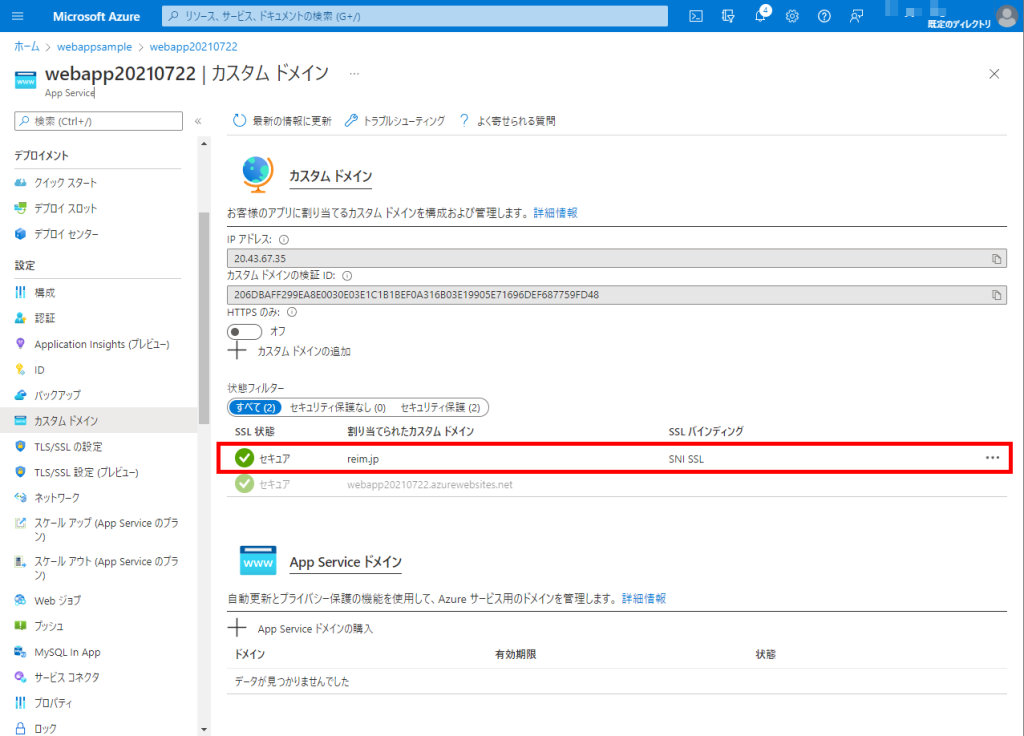Image resolution: width=1024 pixels, height=736 pixels.
Task: Go to webapp20210722 breadcrumb
Action: tap(193, 46)
